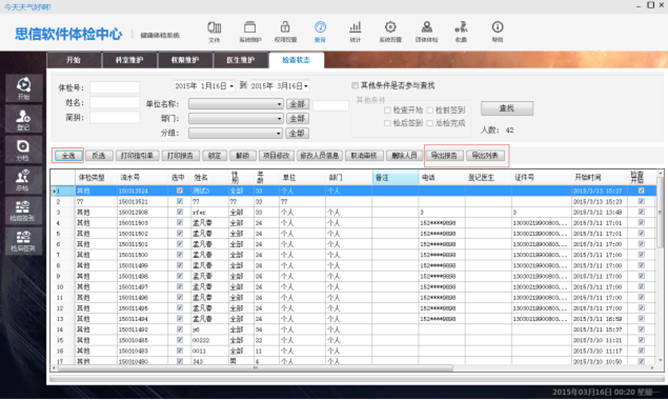668x400 pixels.
Task: Switch to the third tab, left of 医生维护
Action: (x=185, y=60)
